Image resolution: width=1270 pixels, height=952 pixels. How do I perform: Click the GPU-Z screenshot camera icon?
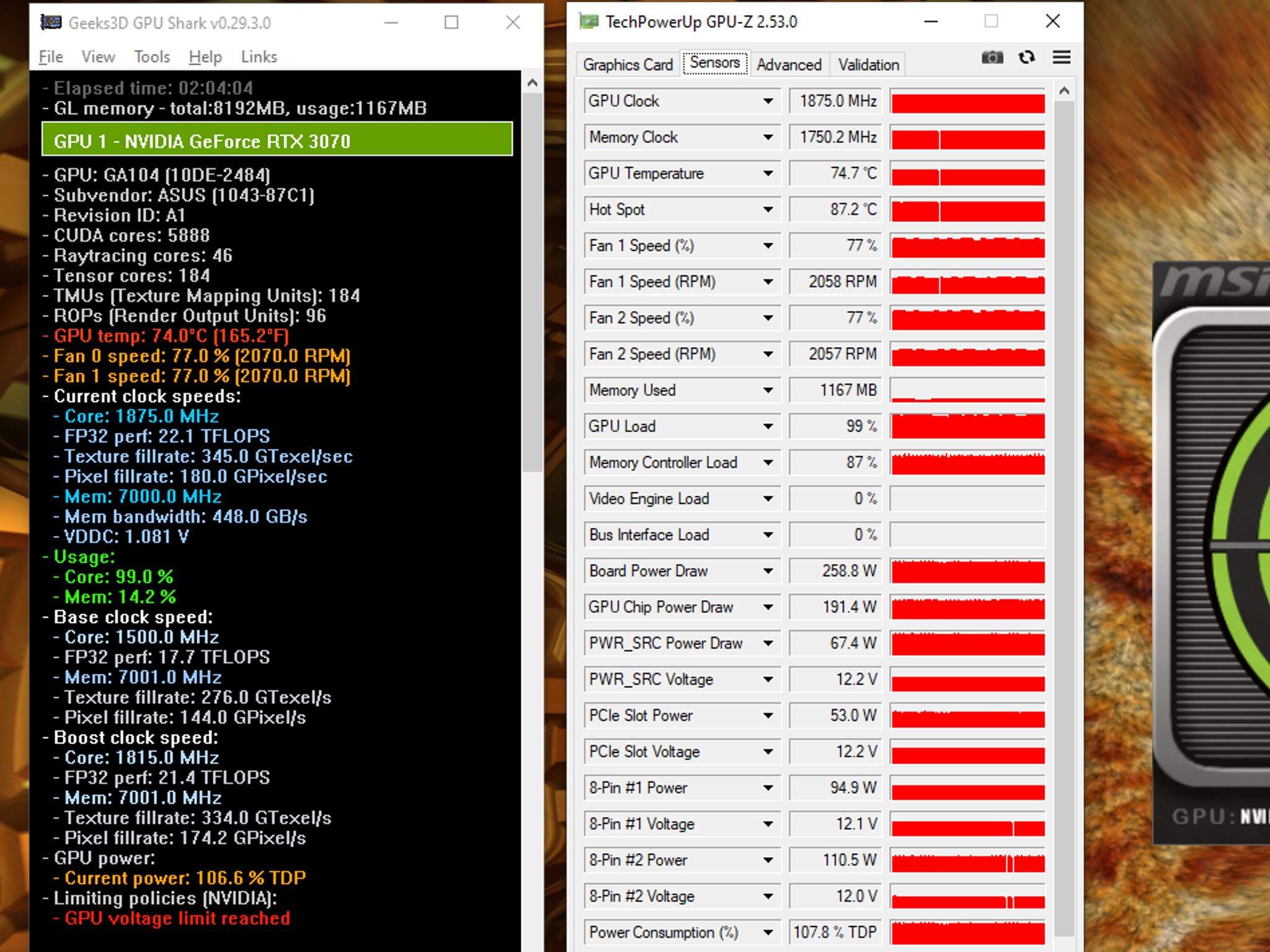[x=992, y=58]
